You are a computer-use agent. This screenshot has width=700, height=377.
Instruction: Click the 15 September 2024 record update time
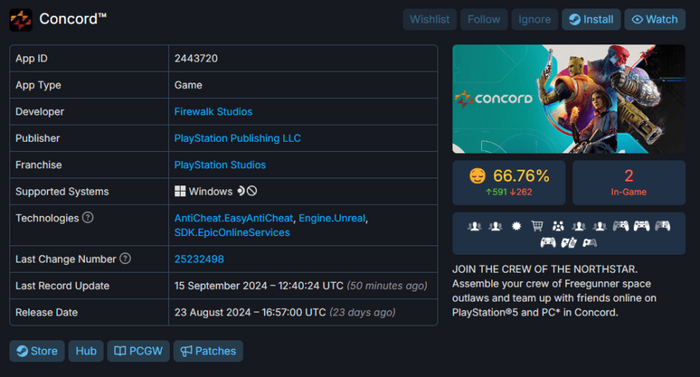pos(259,286)
